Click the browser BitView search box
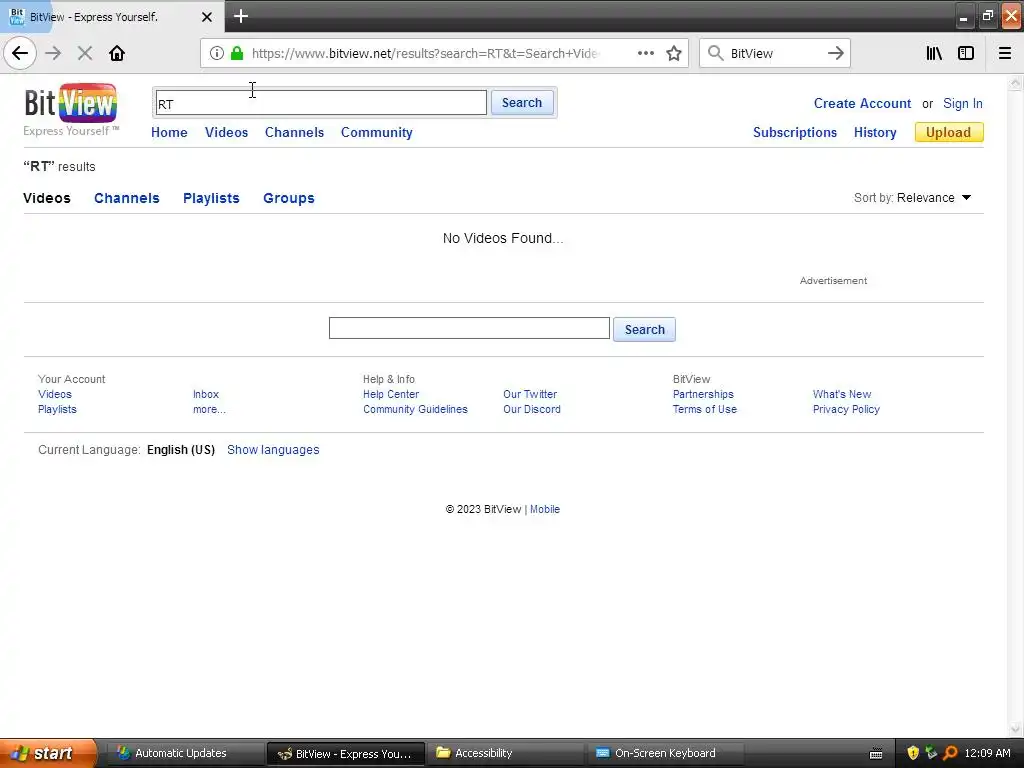The image size is (1024, 768). (774, 53)
